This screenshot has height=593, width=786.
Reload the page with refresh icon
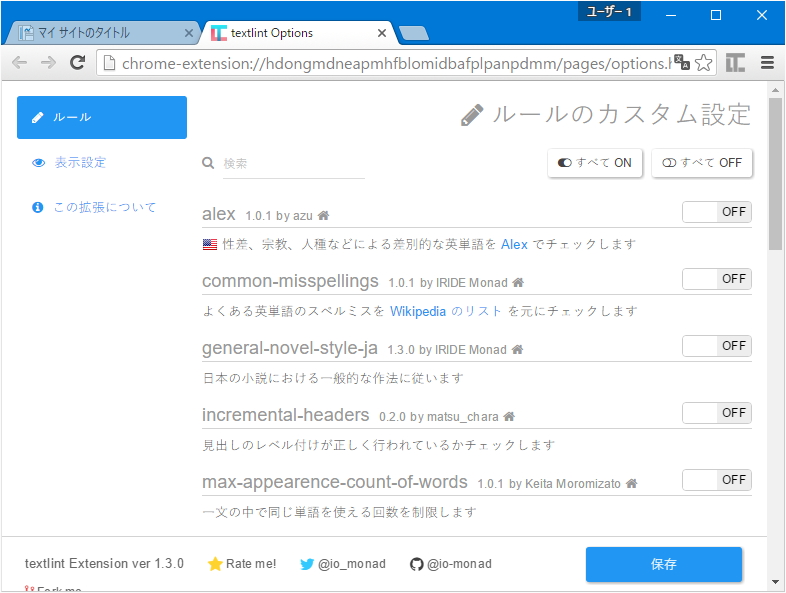[78, 63]
